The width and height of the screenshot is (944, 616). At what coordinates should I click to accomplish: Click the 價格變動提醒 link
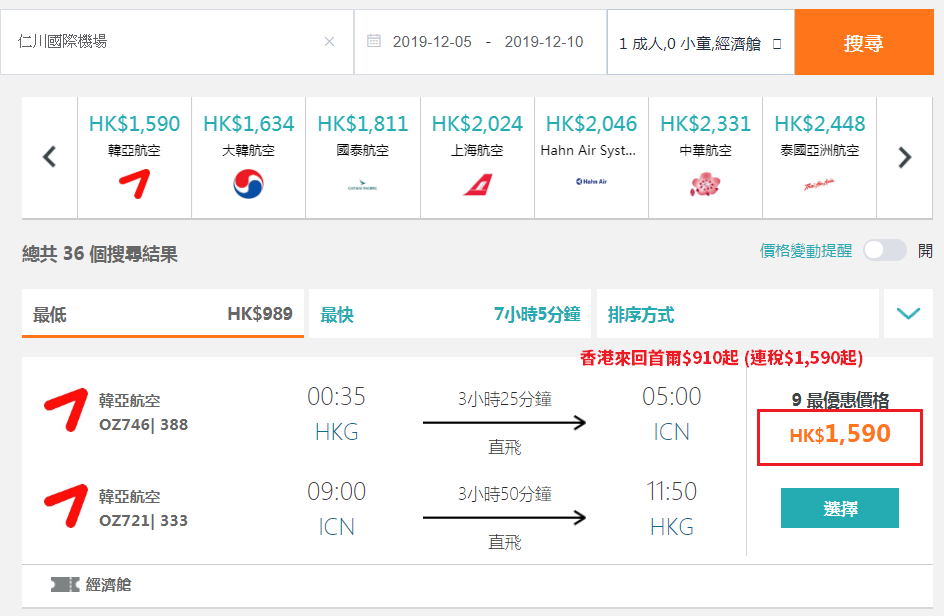point(806,250)
